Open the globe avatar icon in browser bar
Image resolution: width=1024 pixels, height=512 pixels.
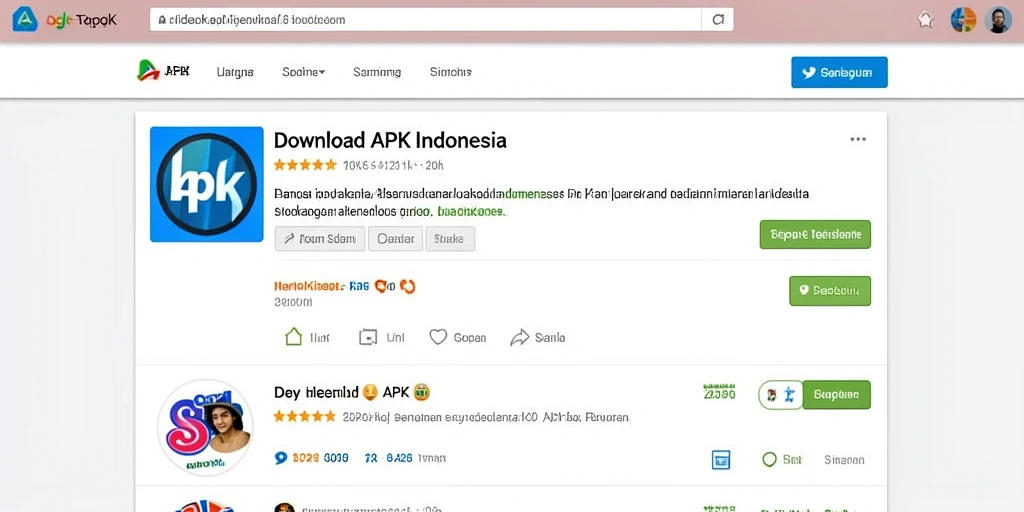963,20
